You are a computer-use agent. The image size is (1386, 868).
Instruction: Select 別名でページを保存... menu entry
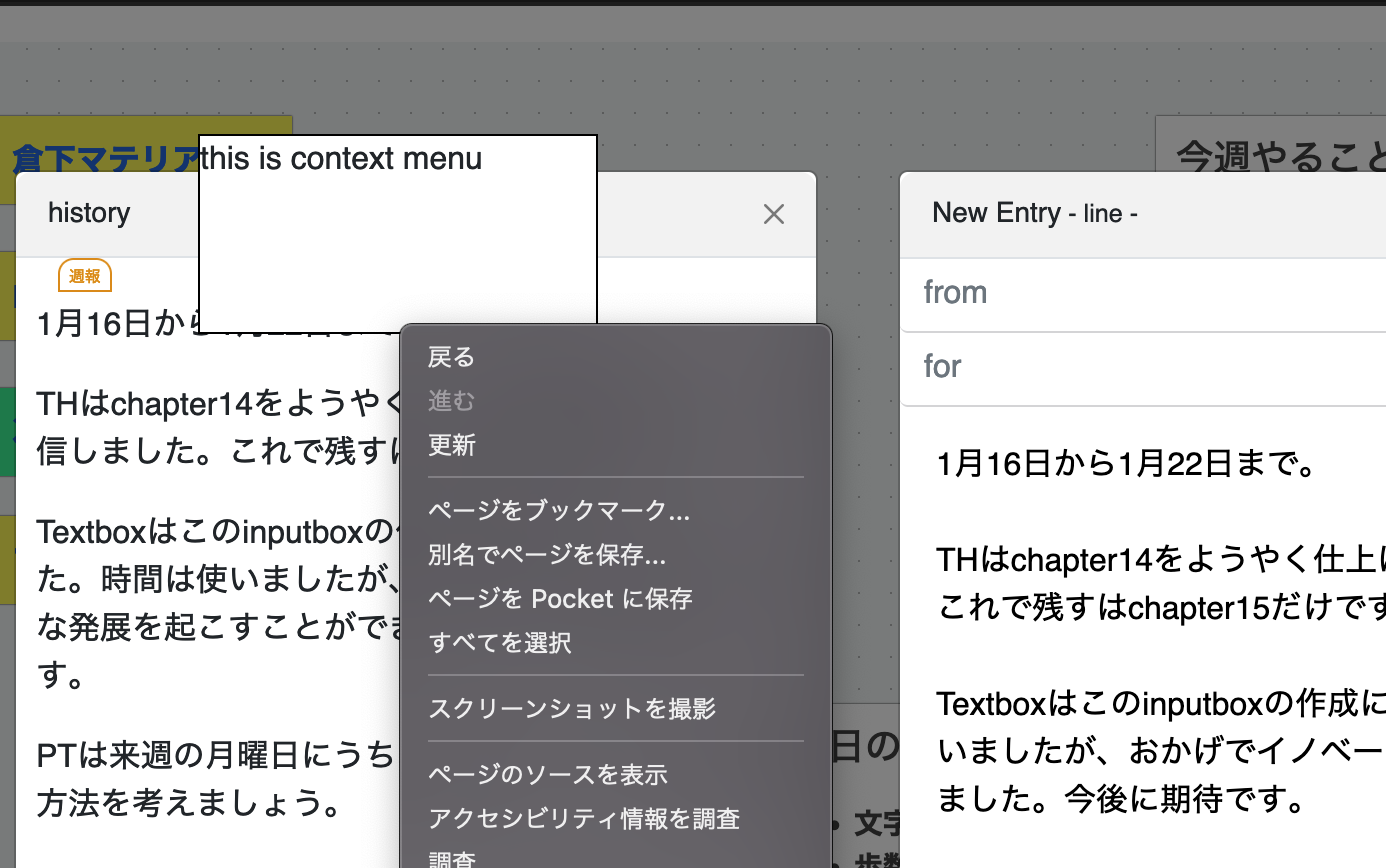point(616,555)
